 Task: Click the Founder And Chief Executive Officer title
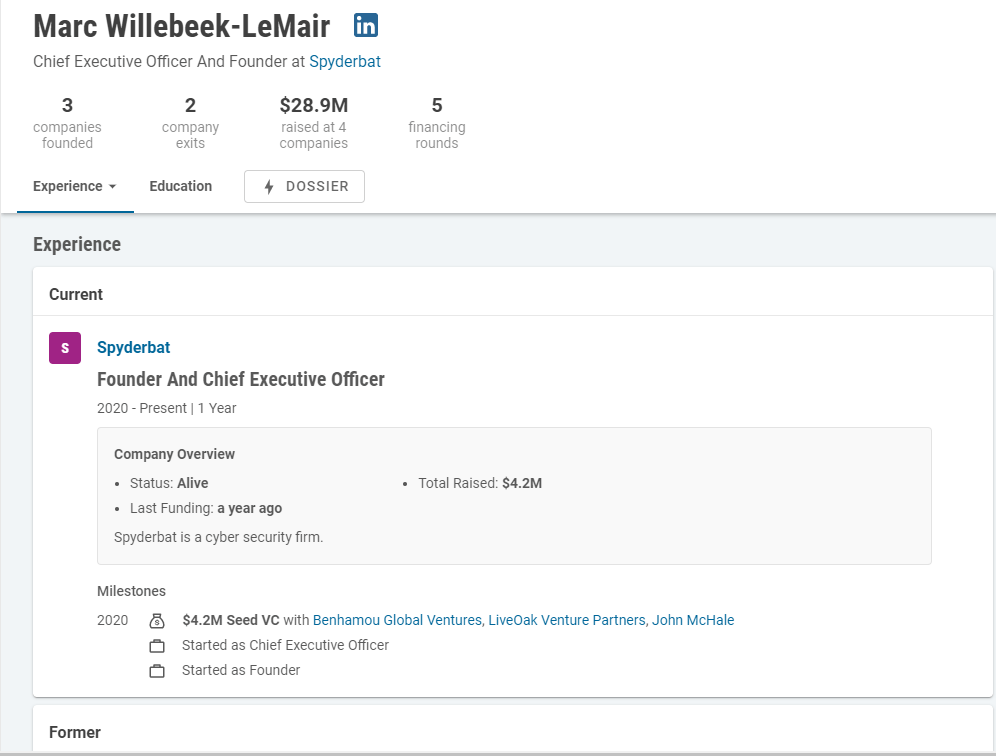(241, 379)
